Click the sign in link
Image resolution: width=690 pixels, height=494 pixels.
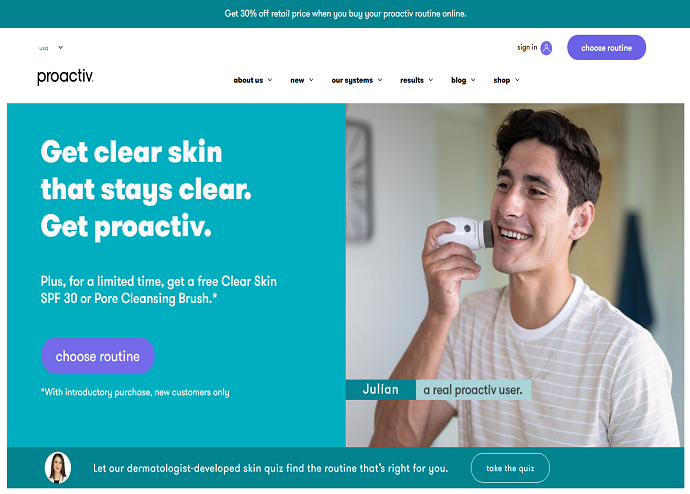(527, 48)
